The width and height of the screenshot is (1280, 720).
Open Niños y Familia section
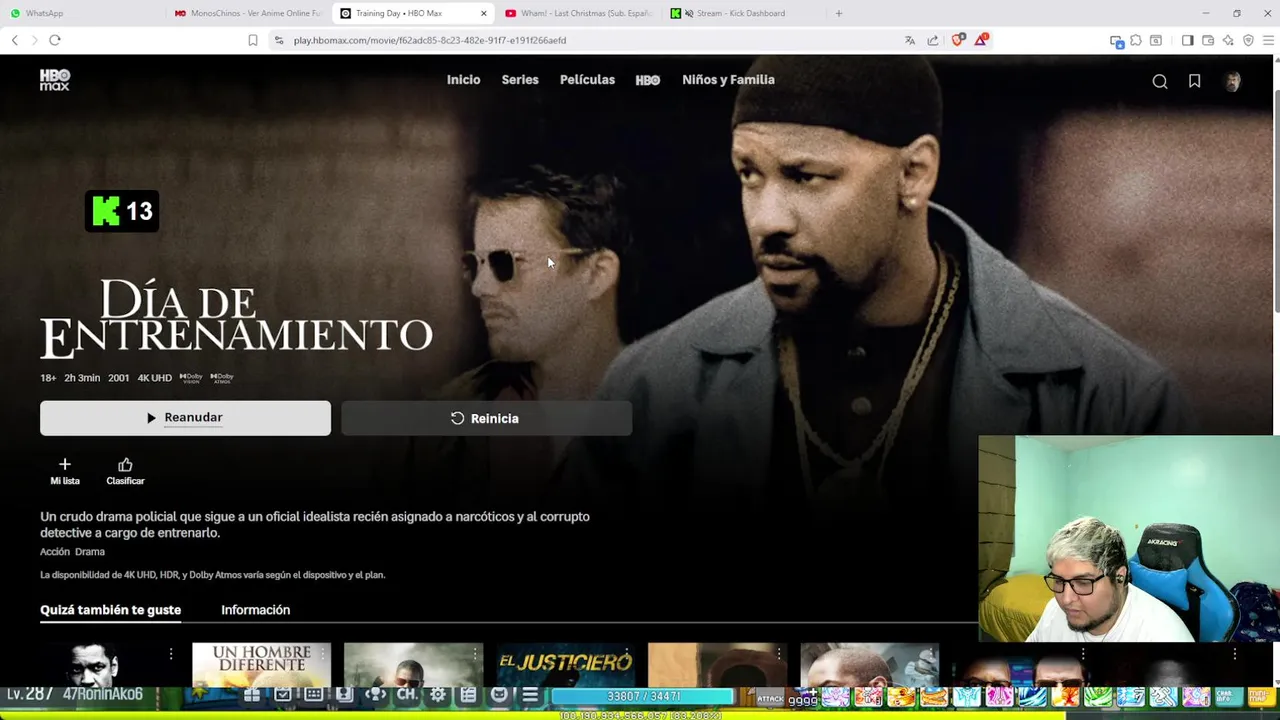[728, 80]
